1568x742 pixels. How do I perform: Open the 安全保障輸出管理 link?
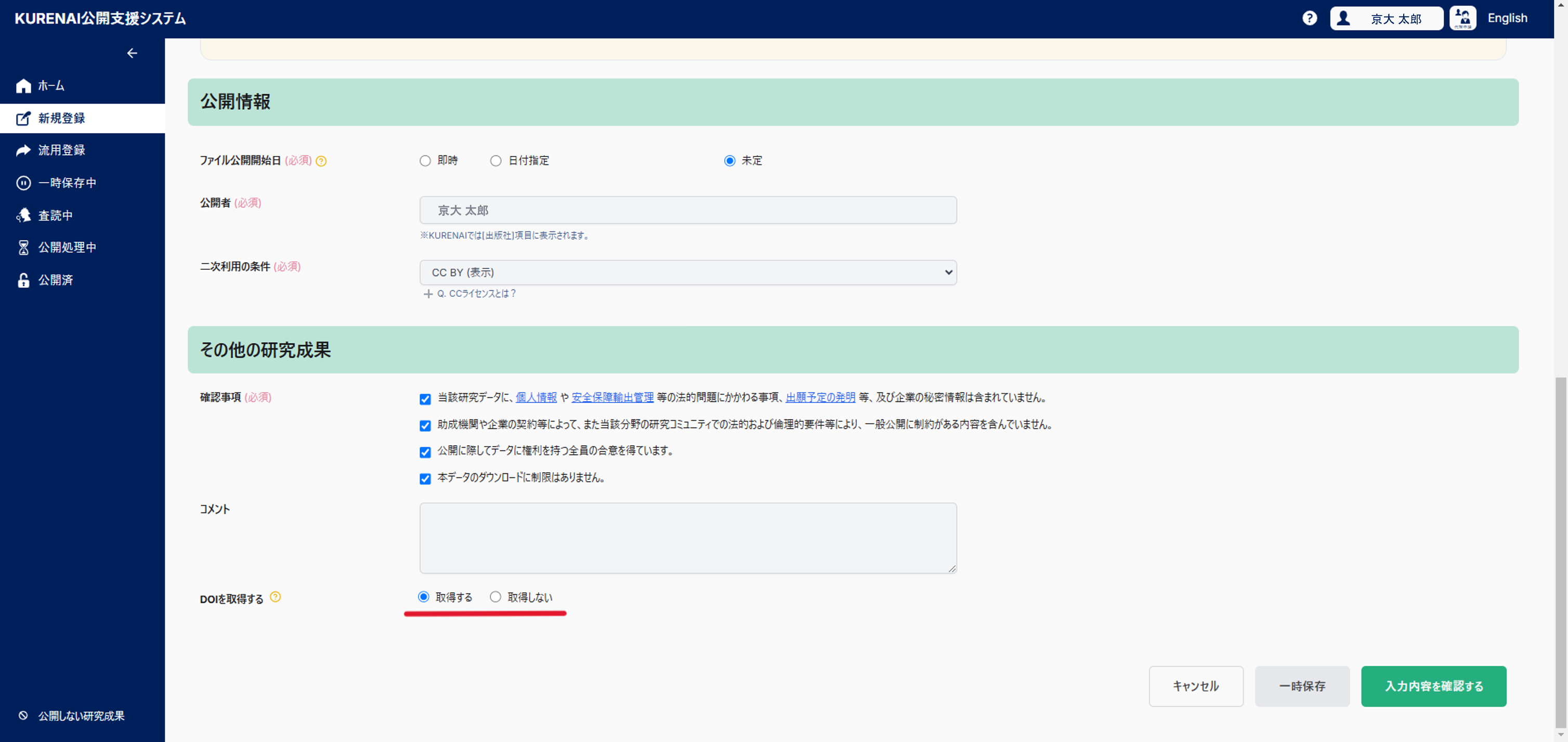[x=612, y=397]
